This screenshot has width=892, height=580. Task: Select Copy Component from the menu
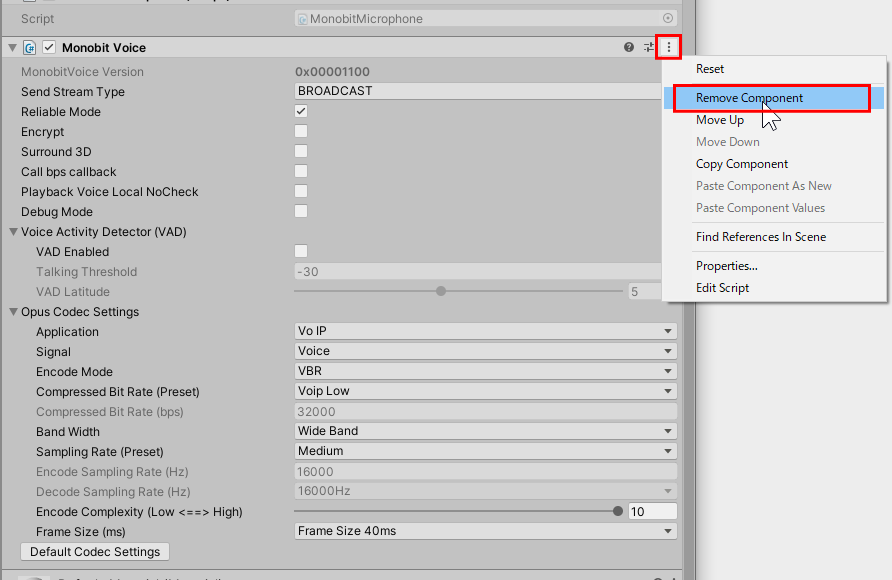pyautogui.click(x=774, y=164)
